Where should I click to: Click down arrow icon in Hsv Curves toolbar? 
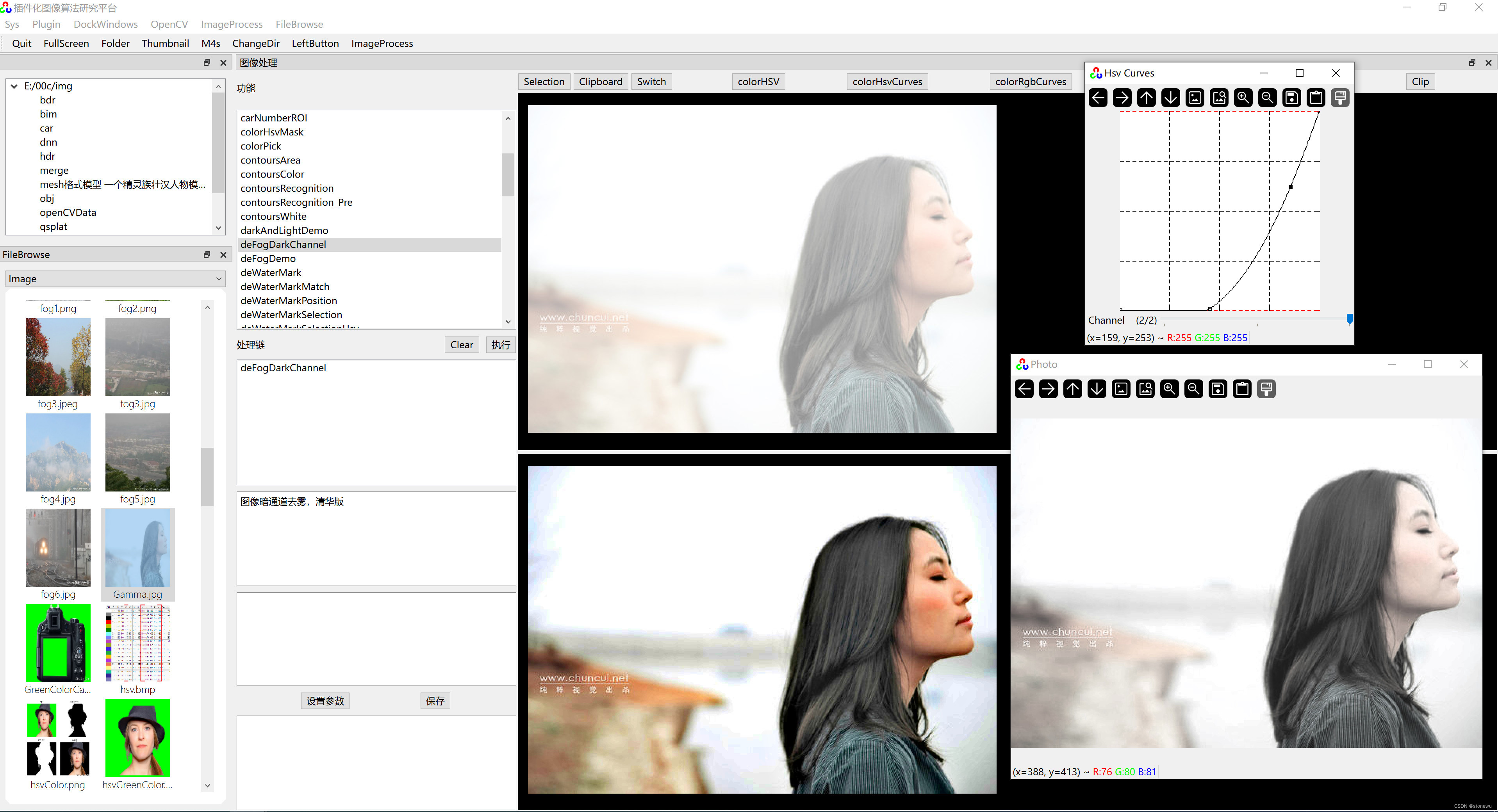tap(1171, 98)
